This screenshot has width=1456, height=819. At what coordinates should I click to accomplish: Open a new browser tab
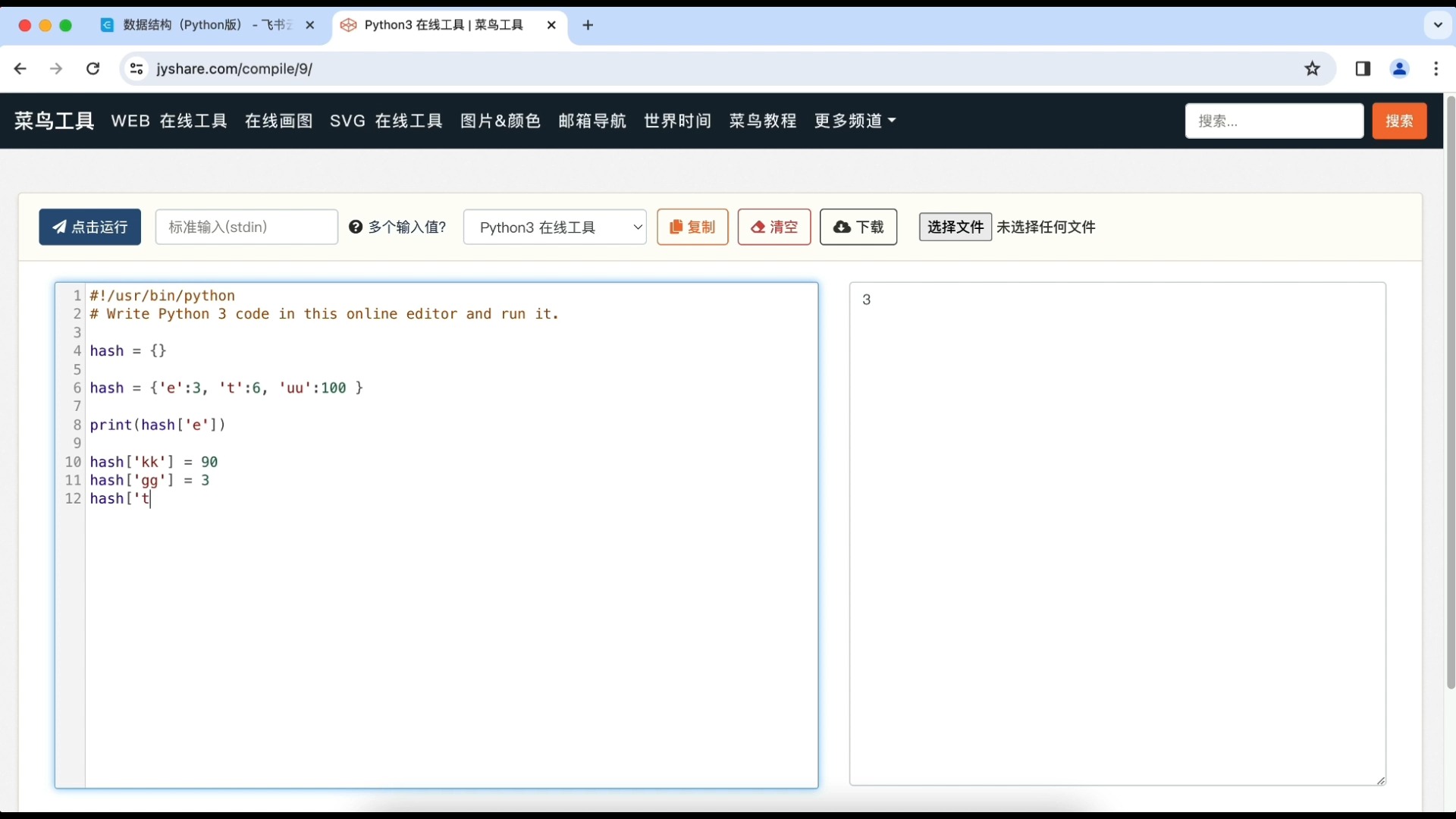tap(588, 25)
